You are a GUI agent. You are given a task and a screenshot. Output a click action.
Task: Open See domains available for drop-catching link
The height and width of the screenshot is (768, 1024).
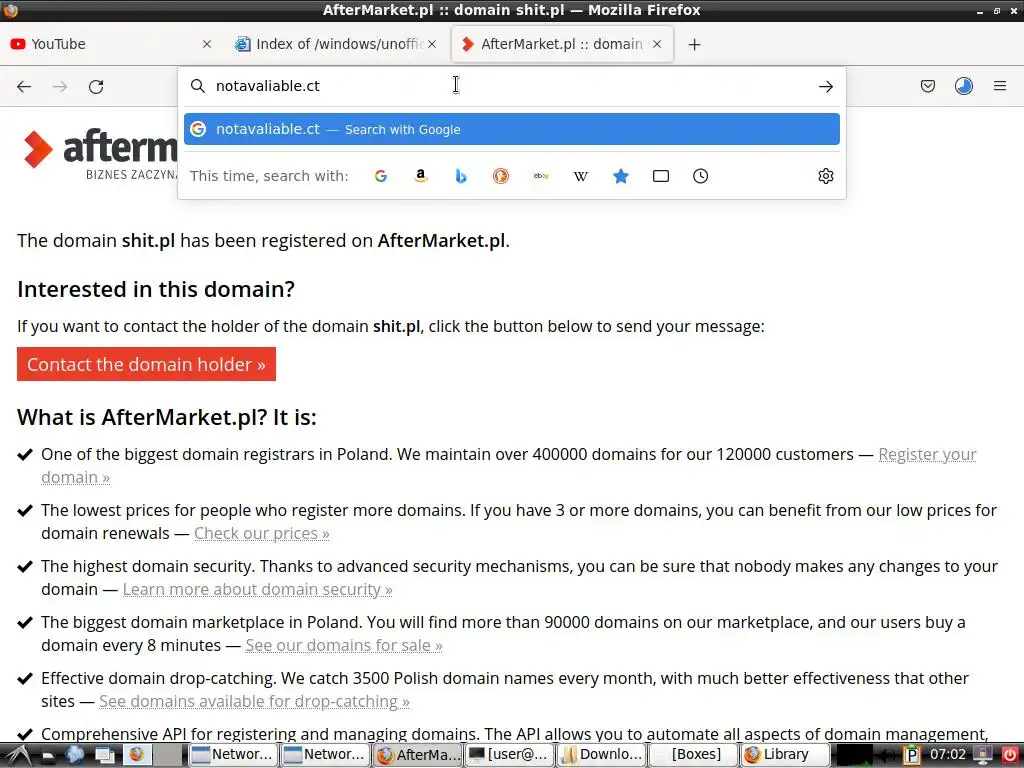254,701
